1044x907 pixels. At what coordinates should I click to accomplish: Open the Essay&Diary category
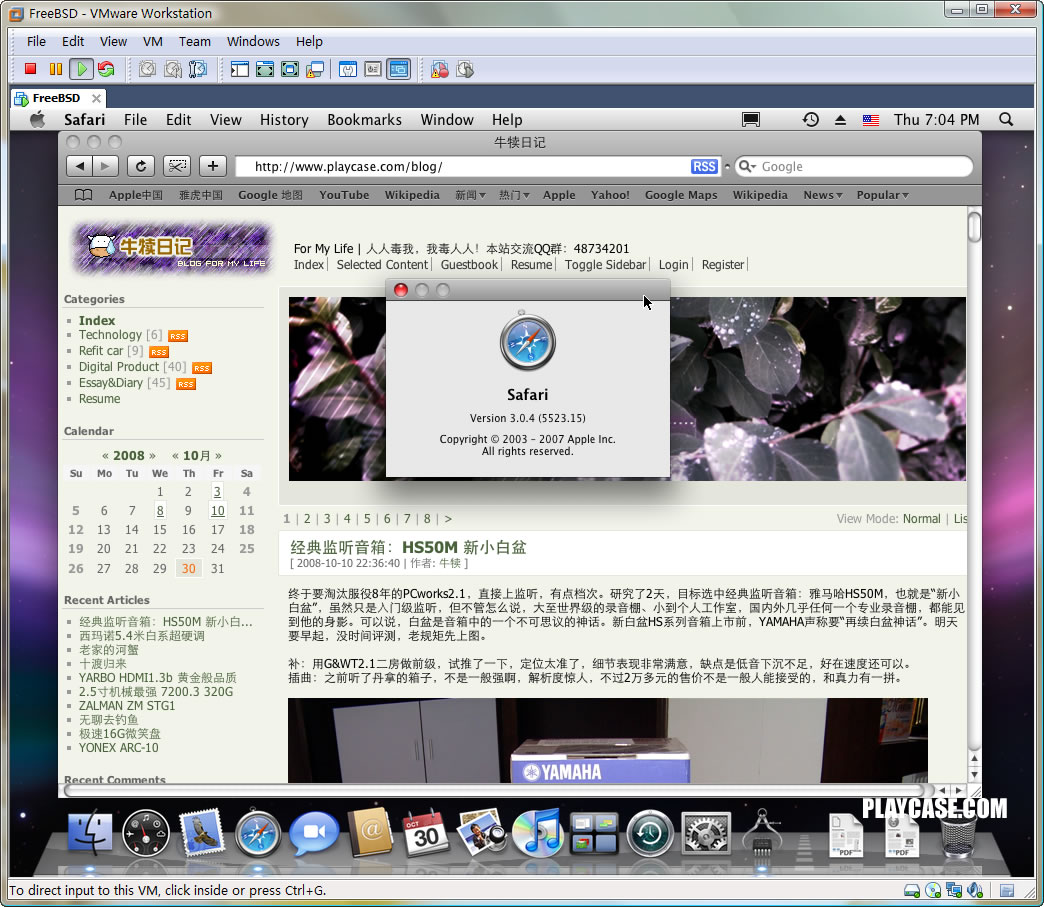point(111,383)
